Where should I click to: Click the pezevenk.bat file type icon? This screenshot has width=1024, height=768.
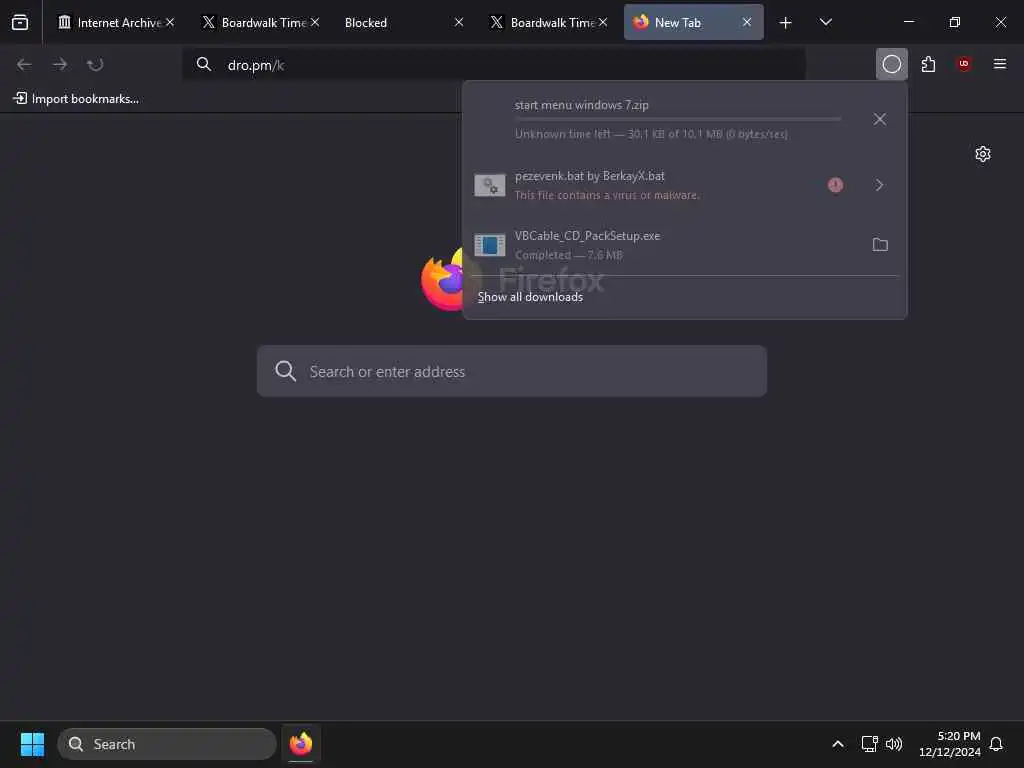coord(490,185)
